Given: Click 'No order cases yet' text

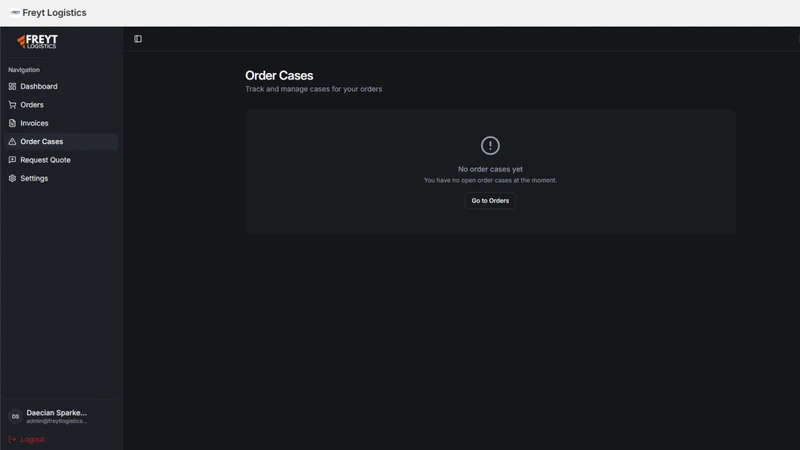Looking at the screenshot, I should (490, 169).
